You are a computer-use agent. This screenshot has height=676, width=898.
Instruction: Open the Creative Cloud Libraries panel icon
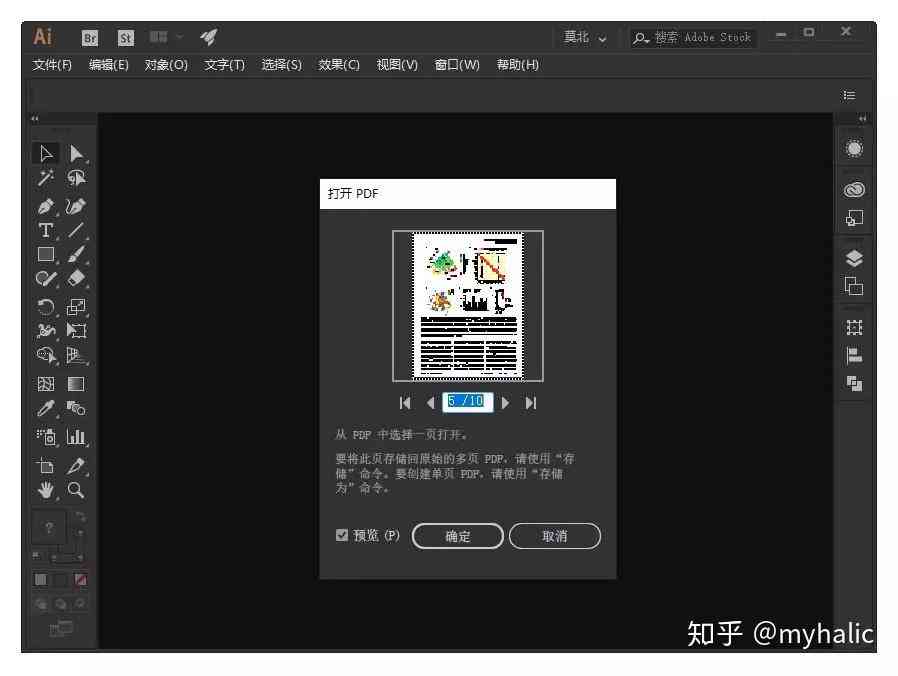[854, 190]
